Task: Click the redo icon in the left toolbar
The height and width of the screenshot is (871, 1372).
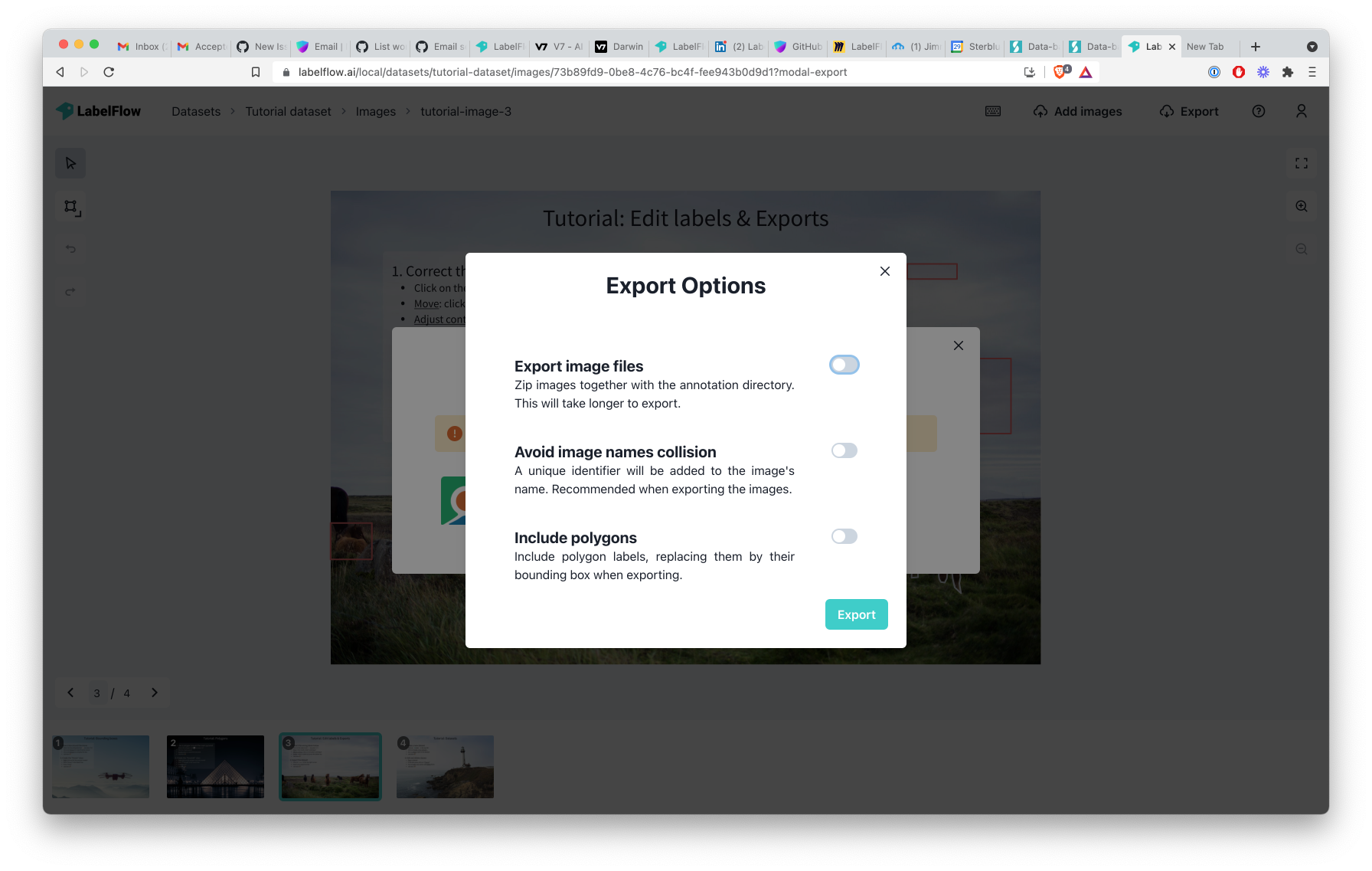Action: 70,292
